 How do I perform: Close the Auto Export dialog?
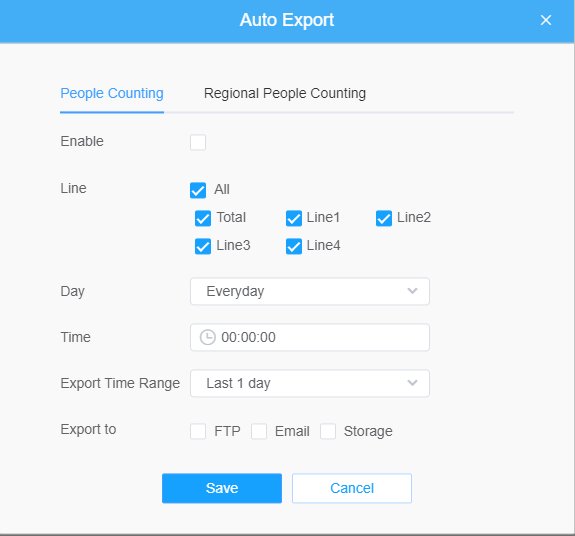click(x=546, y=20)
